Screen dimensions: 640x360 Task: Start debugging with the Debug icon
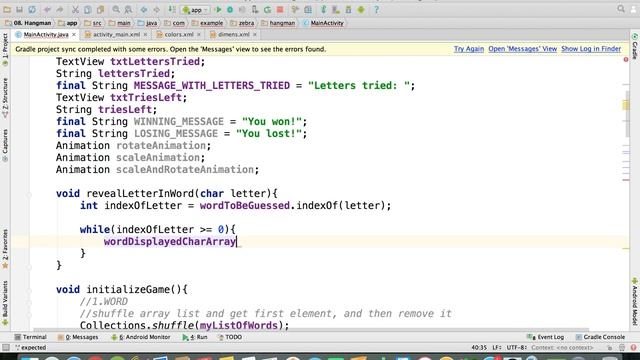click(230, 10)
